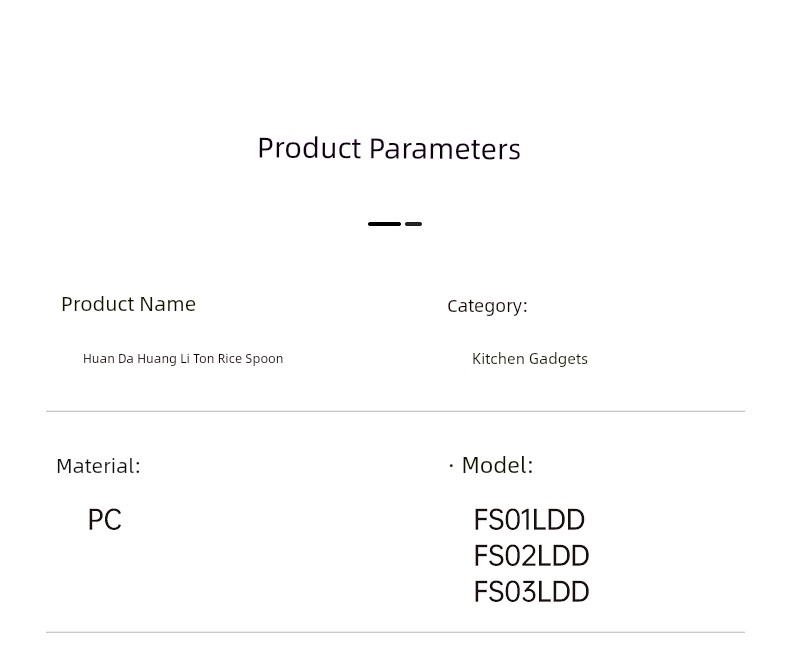Select the Category label

click(x=487, y=306)
